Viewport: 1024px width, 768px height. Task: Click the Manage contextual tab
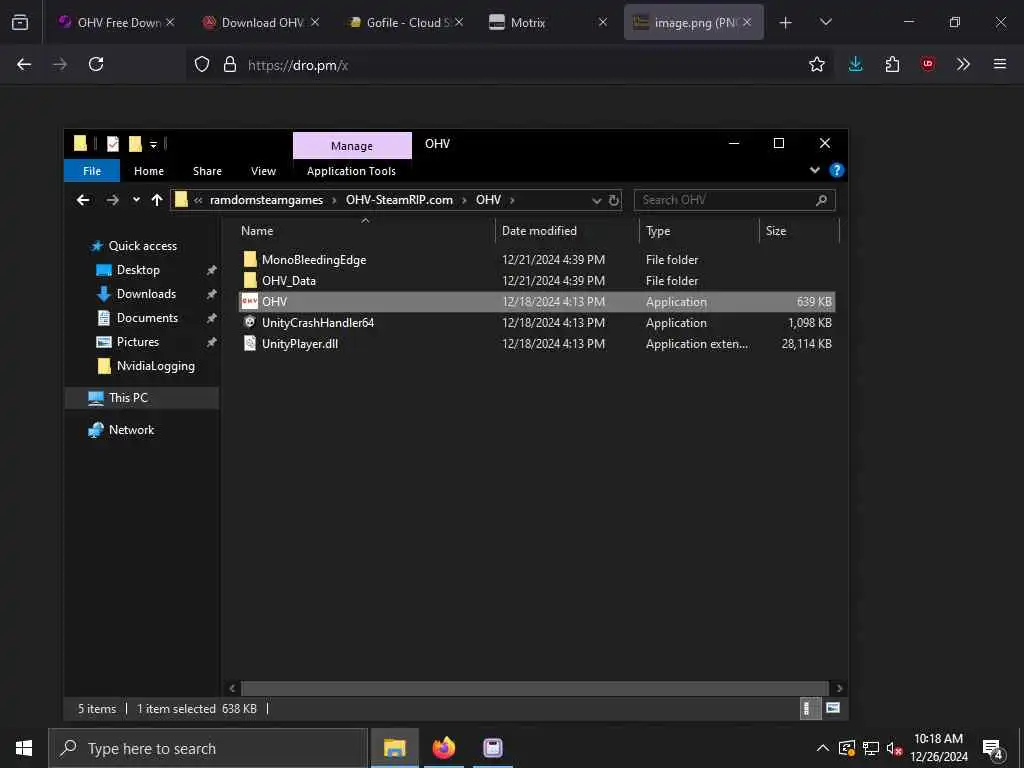(352, 146)
